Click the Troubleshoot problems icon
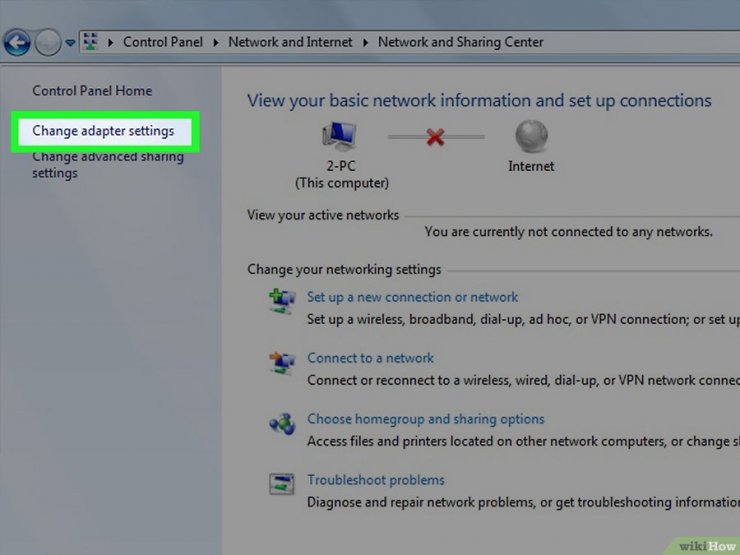The width and height of the screenshot is (740, 555). pyautogui.click(x=282, y=484)
